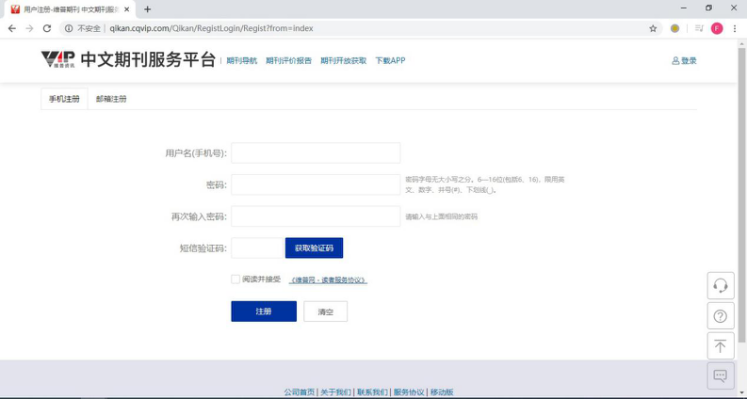This screenshot has height=399, width=747.
Task: Focus the 再次输入密码 input field
Action: point(316,216)
